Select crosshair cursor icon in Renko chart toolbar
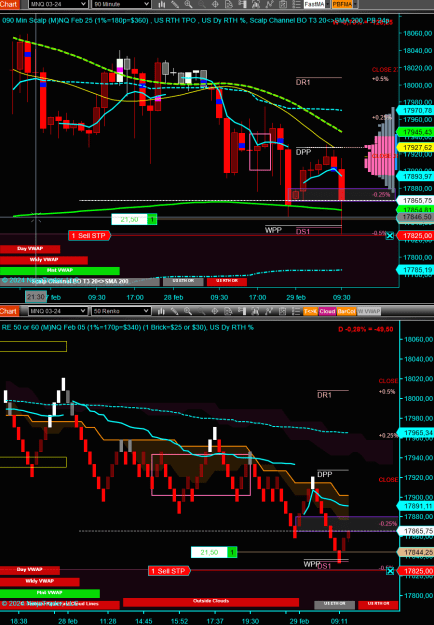This screenshot has height=625, width=434. (215, 311)
